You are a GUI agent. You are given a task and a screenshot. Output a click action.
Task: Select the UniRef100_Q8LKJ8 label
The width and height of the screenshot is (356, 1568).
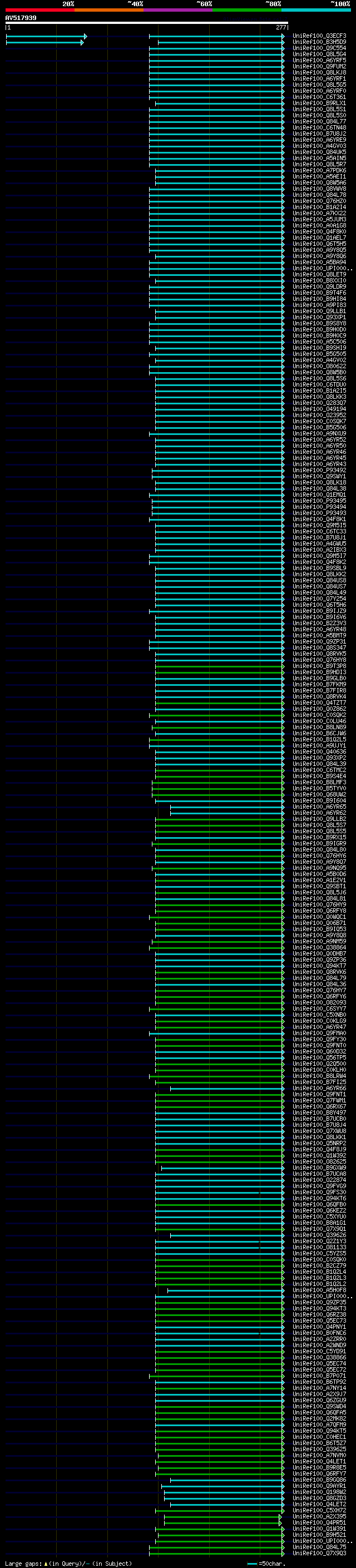click(319, 72)
